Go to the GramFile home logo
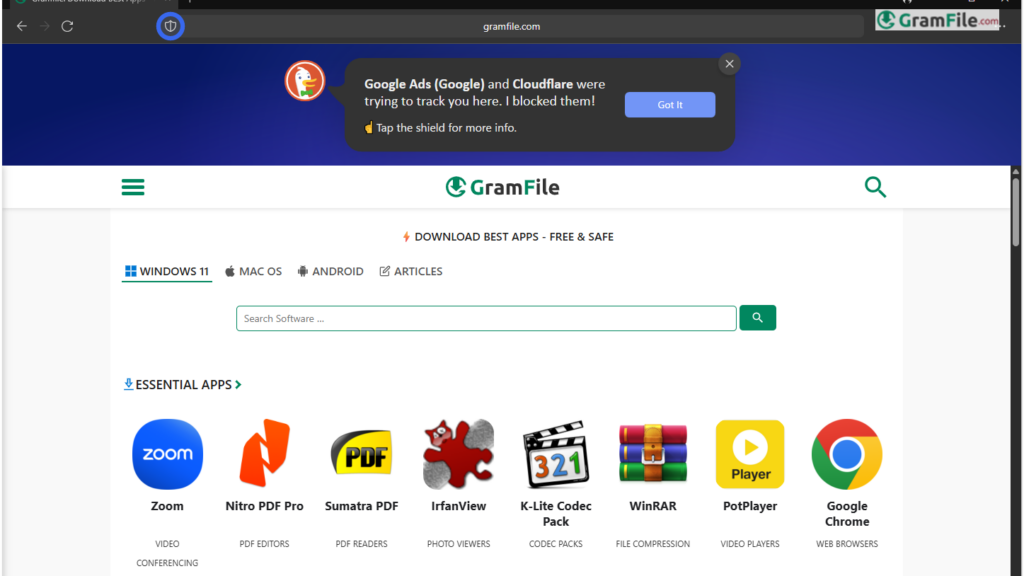 (x=502, y=187)
